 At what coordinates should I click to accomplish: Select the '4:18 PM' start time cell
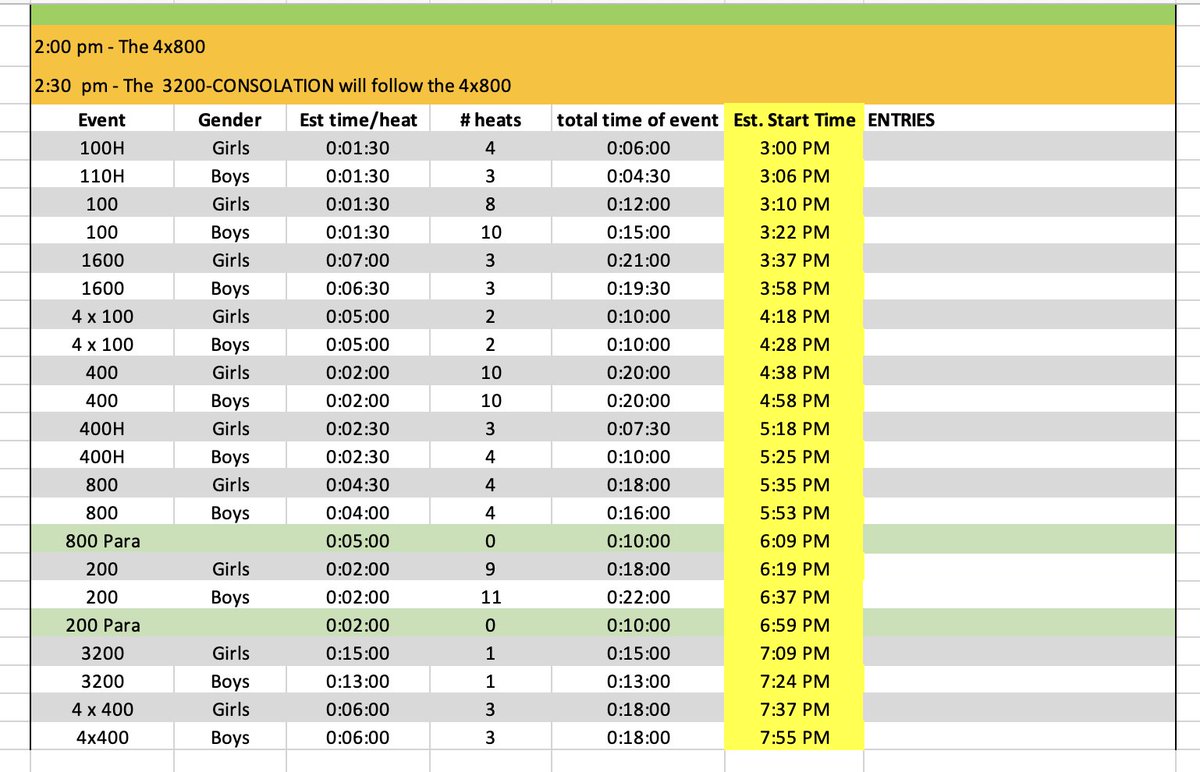click(794, 316)
